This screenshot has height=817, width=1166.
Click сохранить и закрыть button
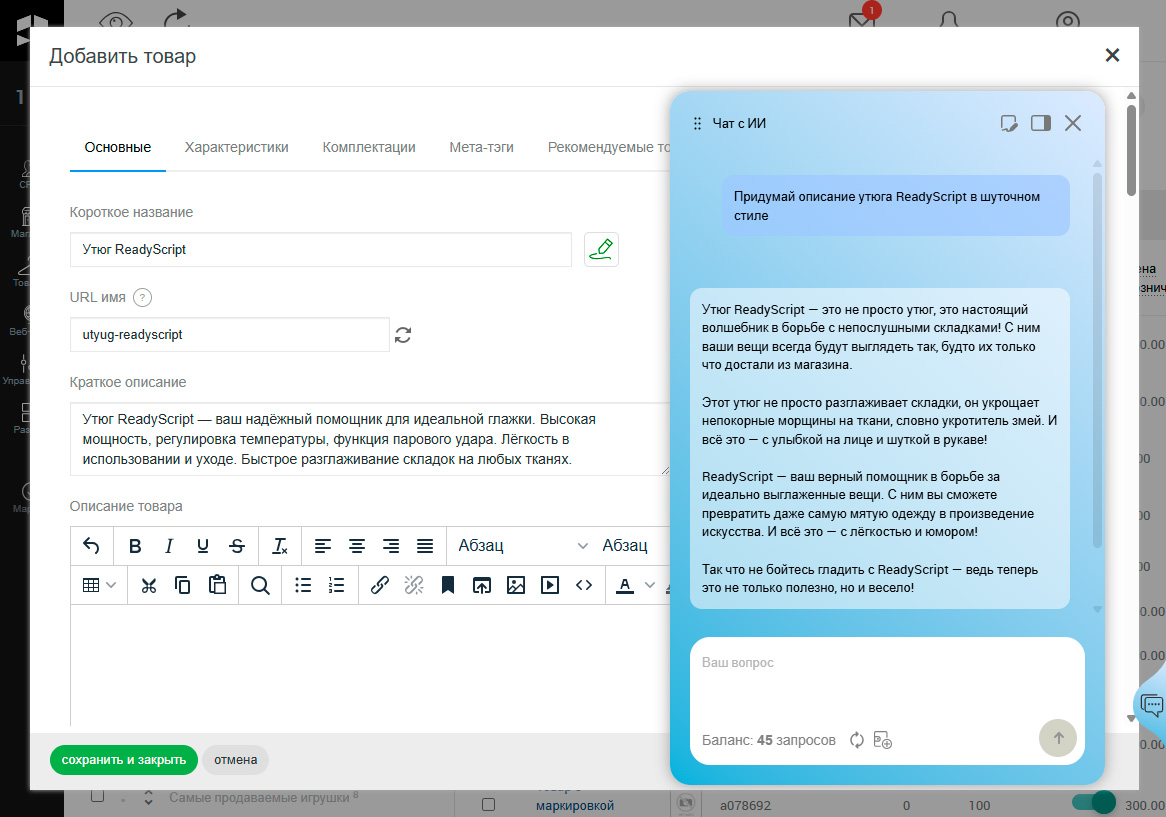coord(123,760)
